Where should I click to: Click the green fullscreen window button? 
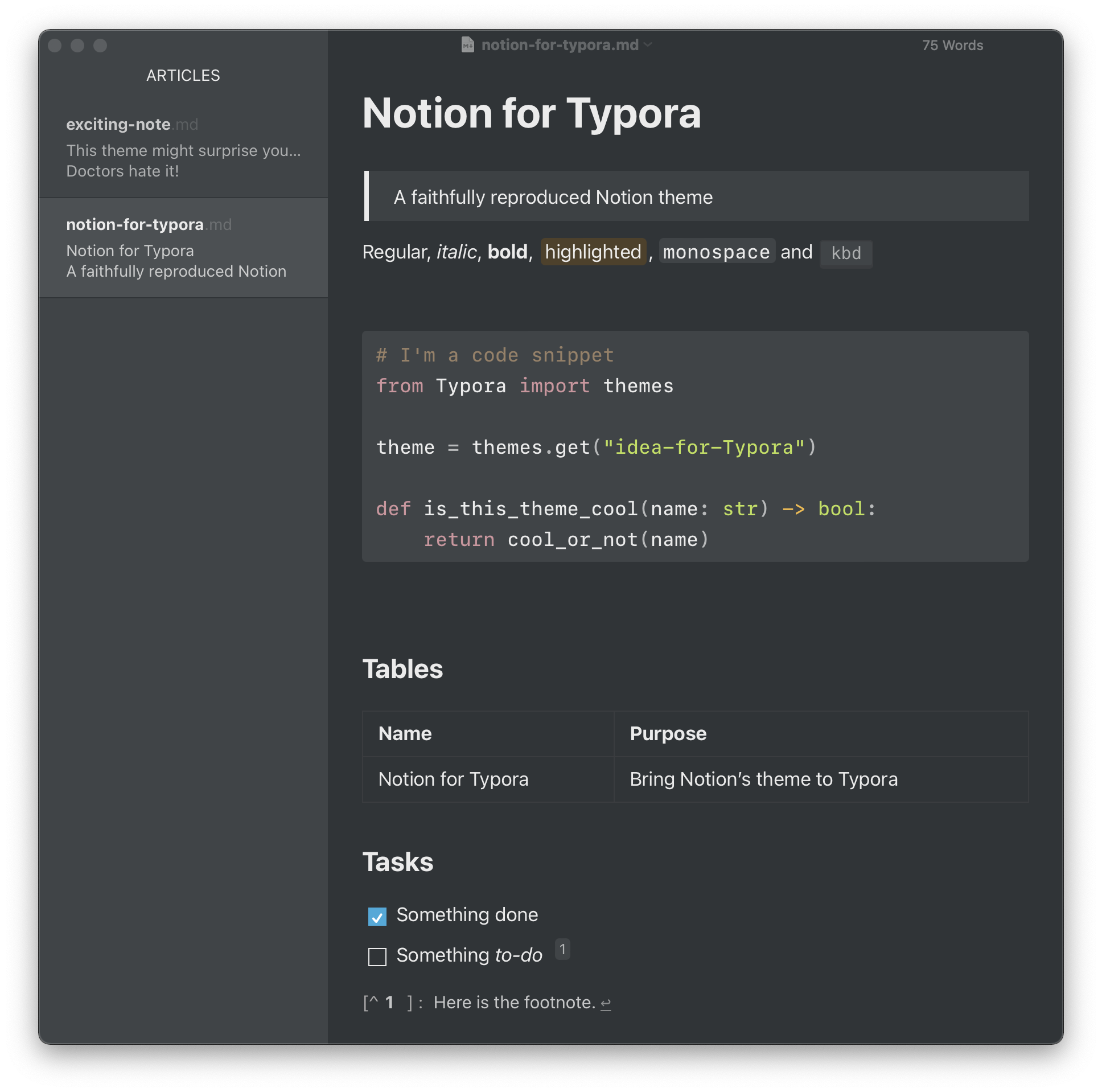(x=100, y=46)
